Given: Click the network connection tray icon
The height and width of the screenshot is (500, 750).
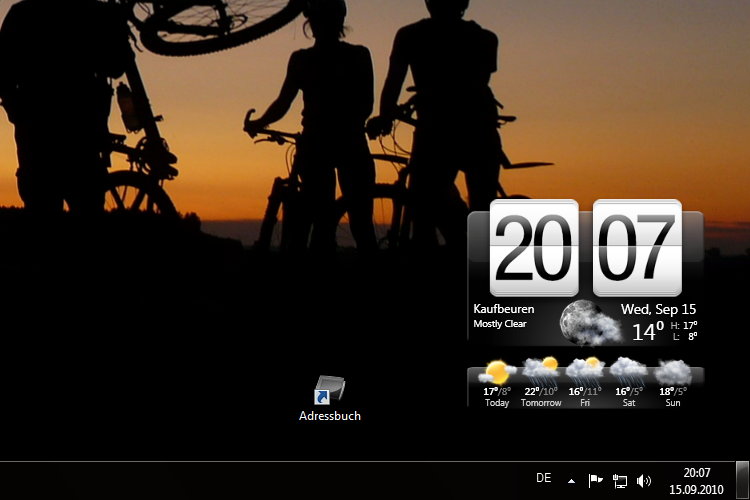Looking at the screenshot, I should 620,480.
